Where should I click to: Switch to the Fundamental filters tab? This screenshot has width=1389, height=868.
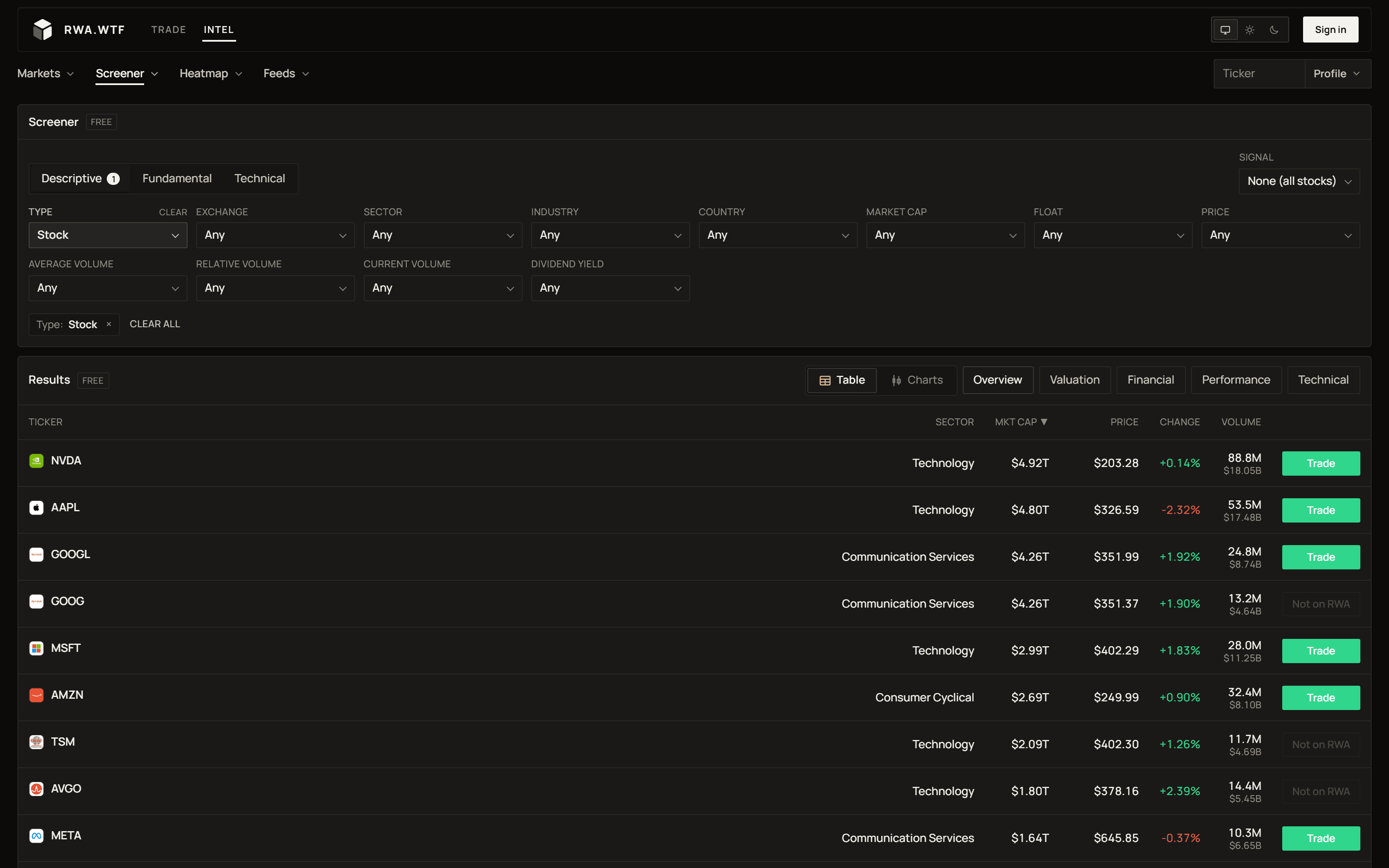pyautogui.click(x=177, y=178)
